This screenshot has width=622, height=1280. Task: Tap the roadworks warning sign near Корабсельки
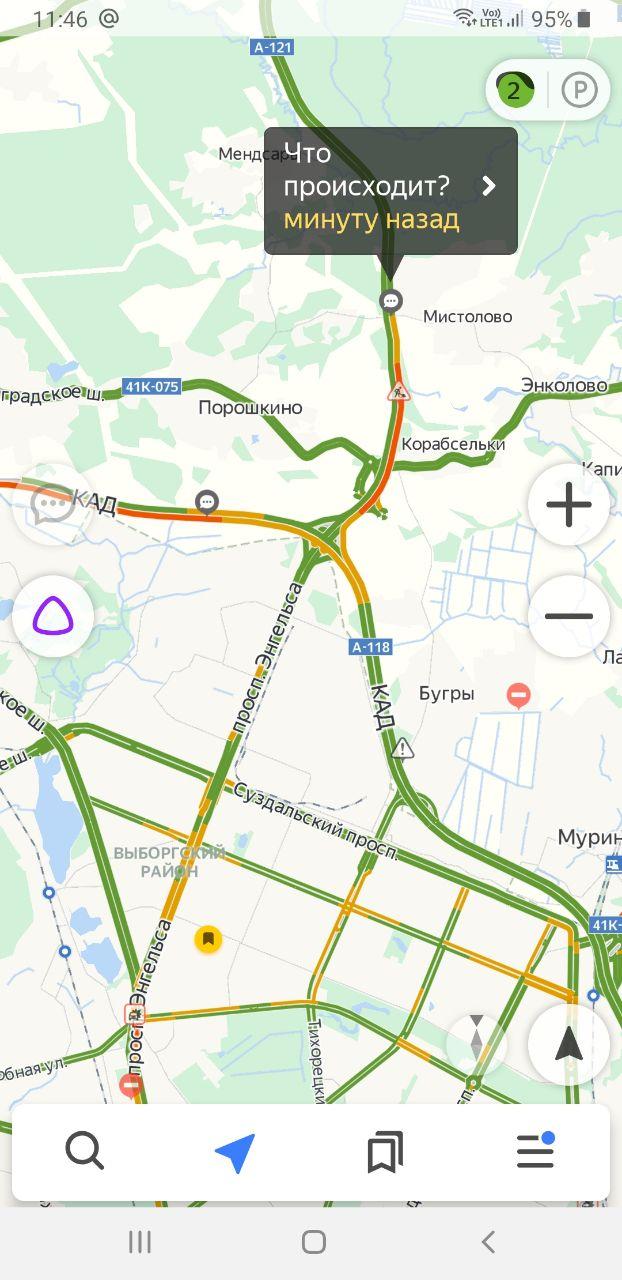[399, 392]
